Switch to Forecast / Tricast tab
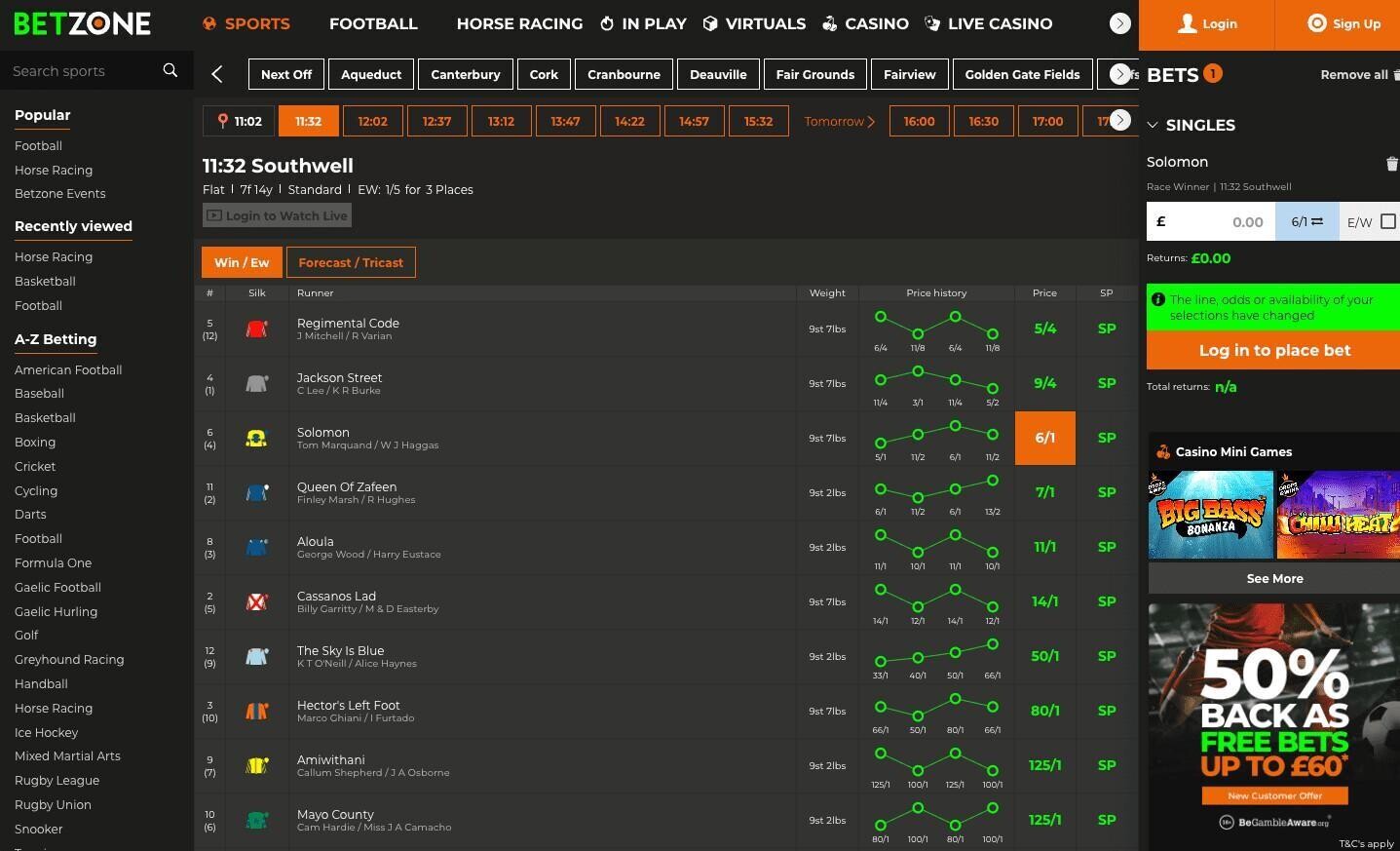This screenshot has width=1400, height=851. pyautogui.click(x=351, y=262)
